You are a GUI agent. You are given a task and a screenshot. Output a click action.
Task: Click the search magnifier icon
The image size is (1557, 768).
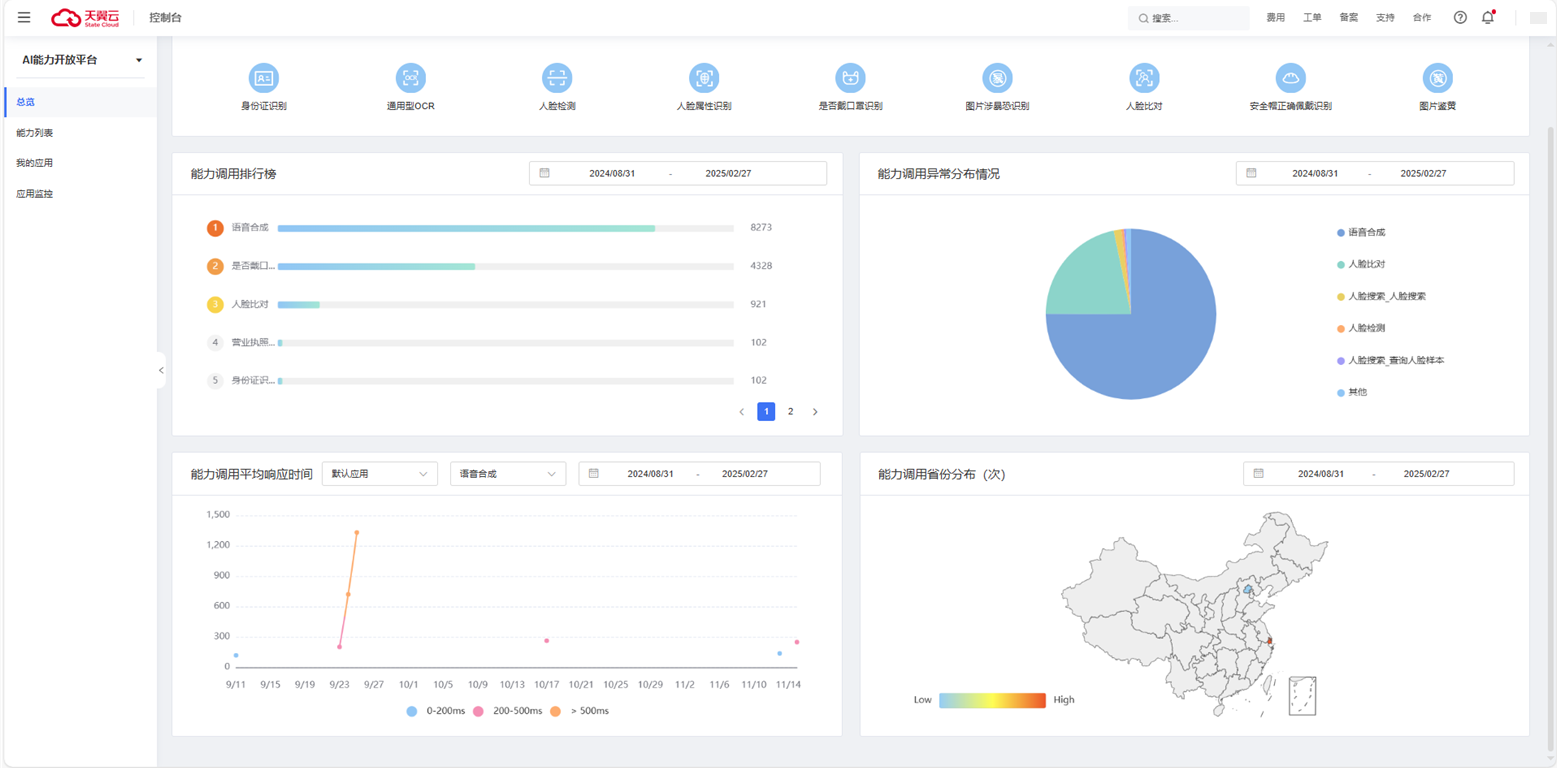coord(1144,18)
